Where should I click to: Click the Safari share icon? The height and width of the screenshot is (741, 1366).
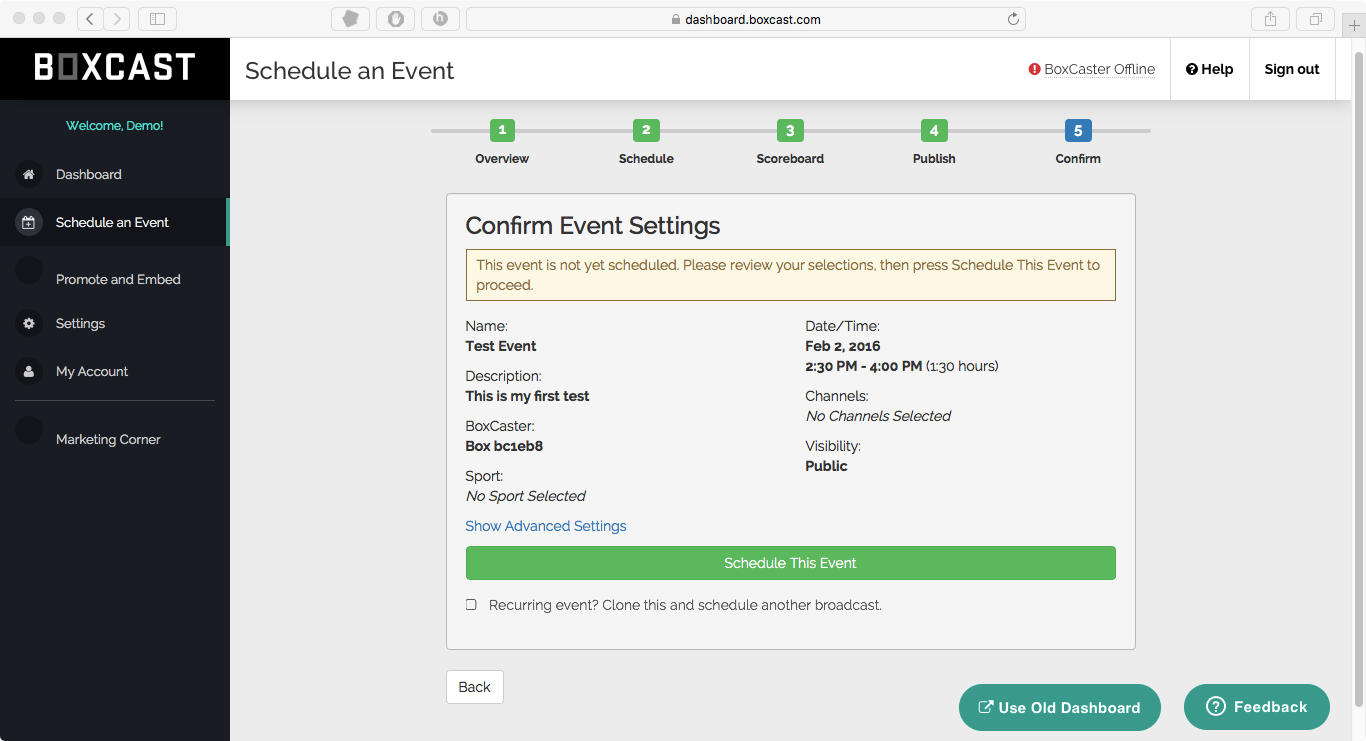[x=1271, y=19]
